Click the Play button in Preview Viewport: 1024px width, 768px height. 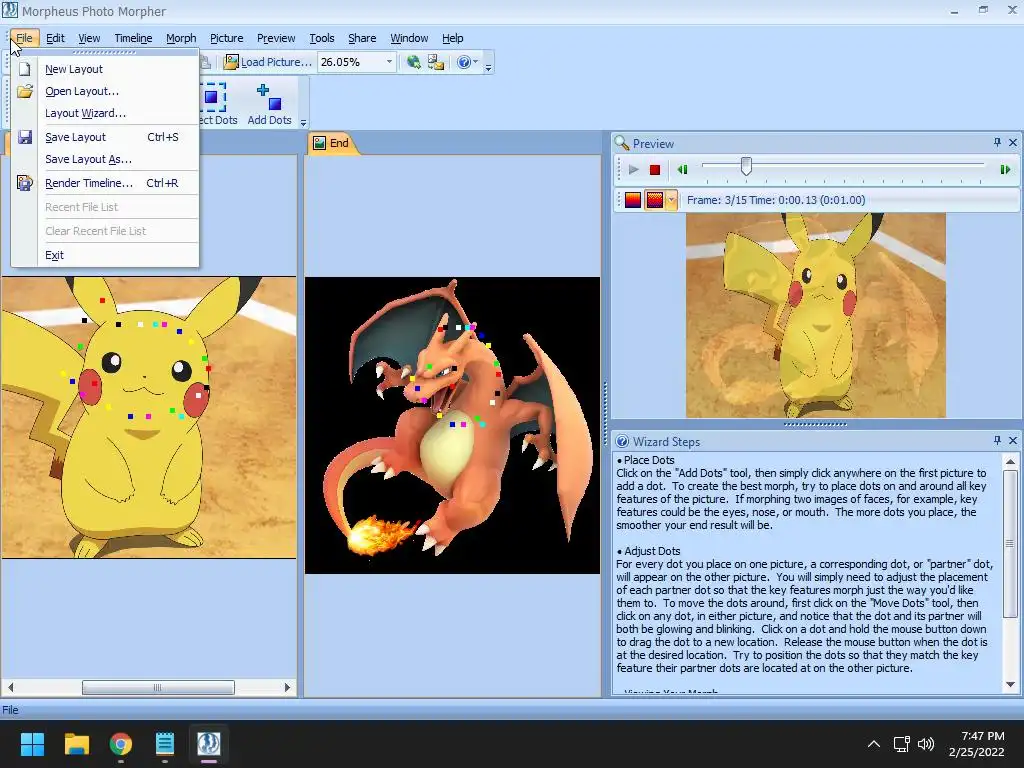click(633, 170)
